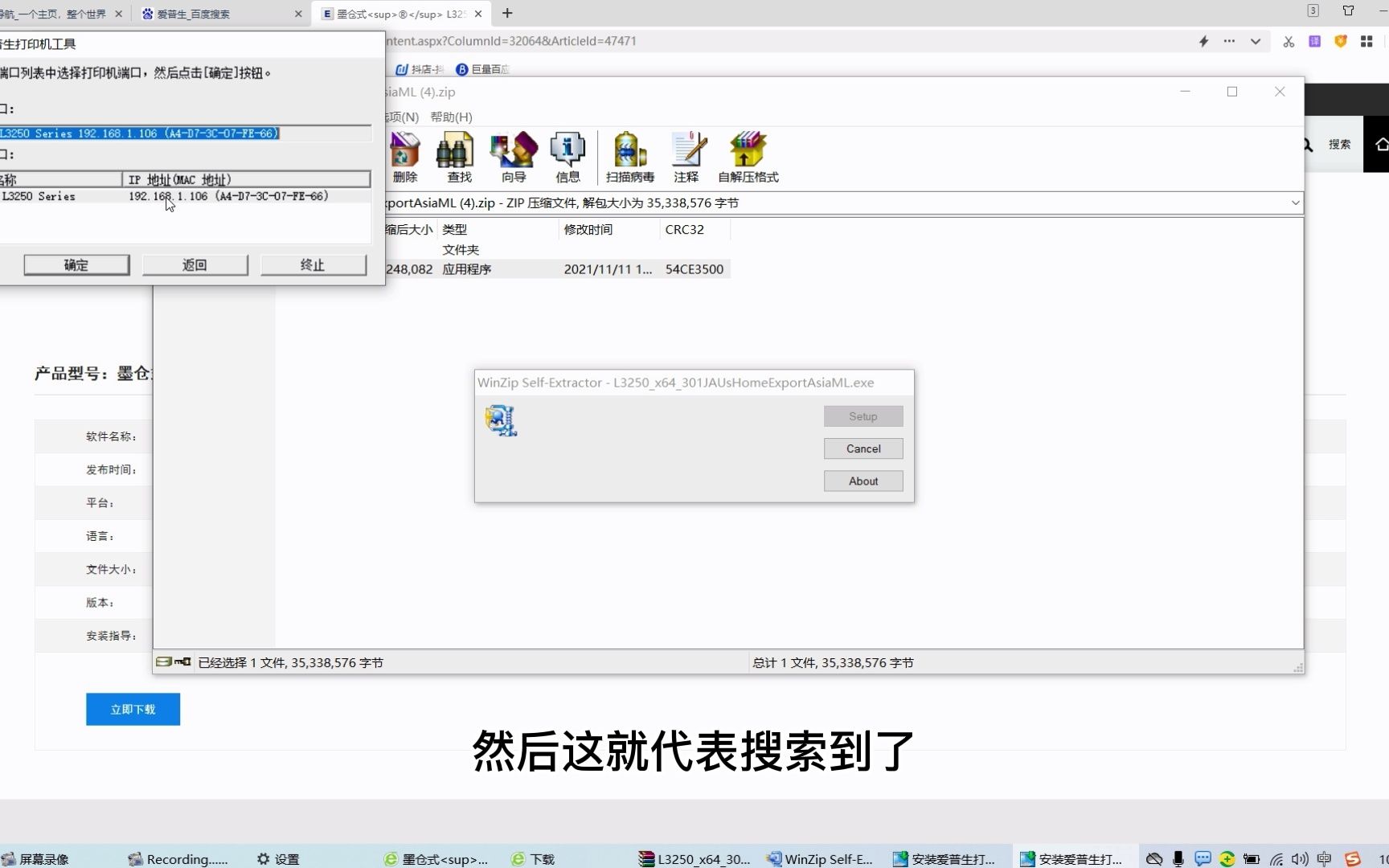Open the 查找 (Find) binoculars tool
This screenshot has height=868, width=1389.
pos(459,157)
